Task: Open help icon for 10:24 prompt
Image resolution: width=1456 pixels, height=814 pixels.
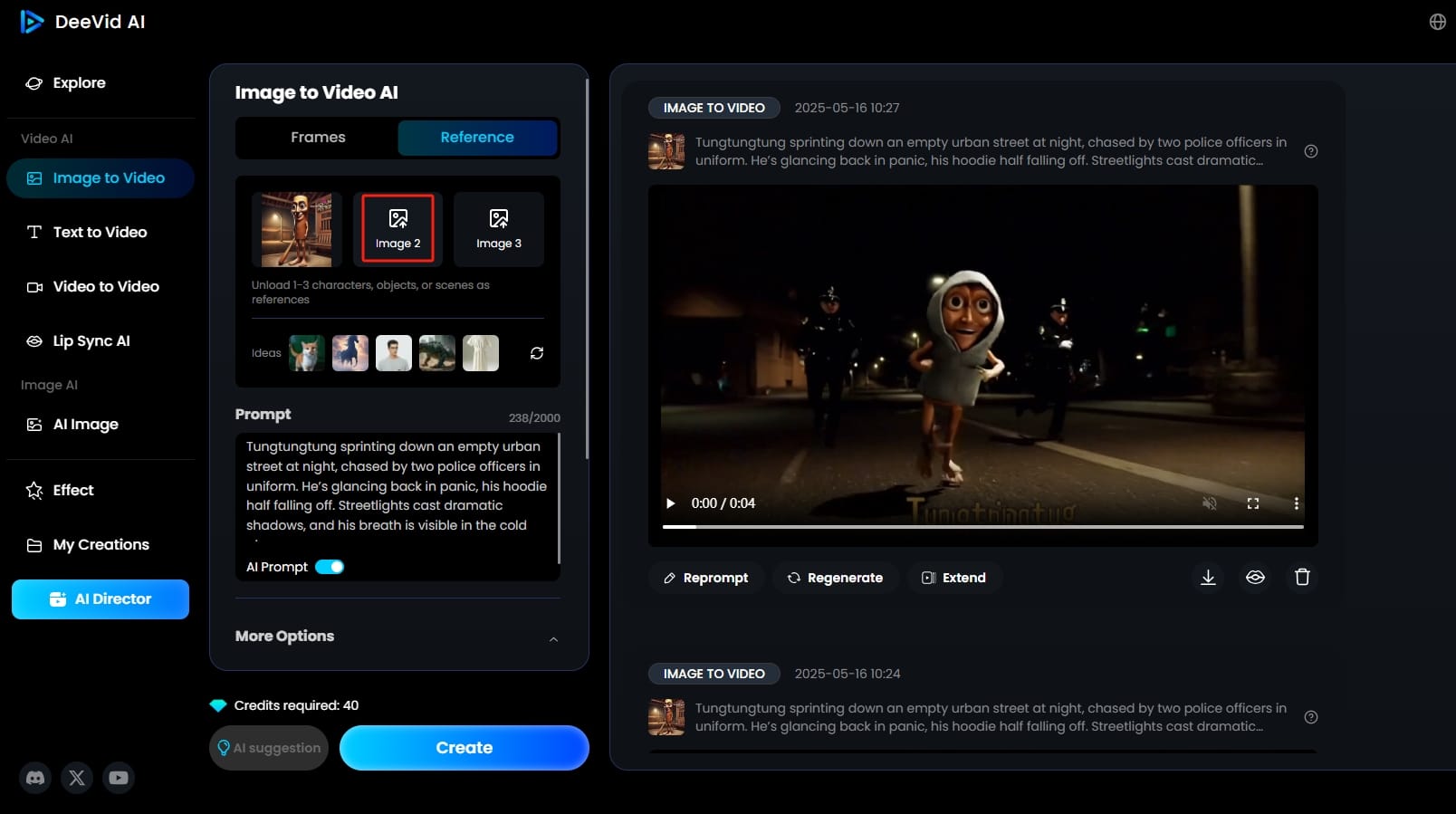Action: [1311, 717]
